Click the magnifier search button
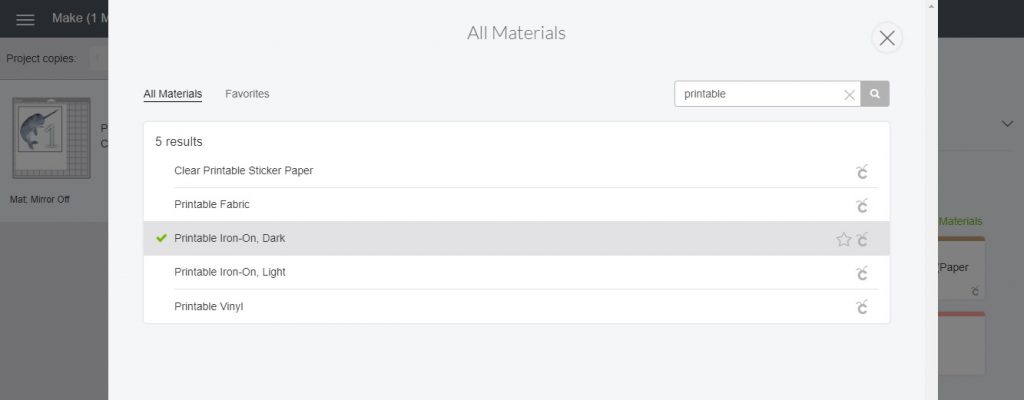The image size is (1024, 400). [875, 94]
